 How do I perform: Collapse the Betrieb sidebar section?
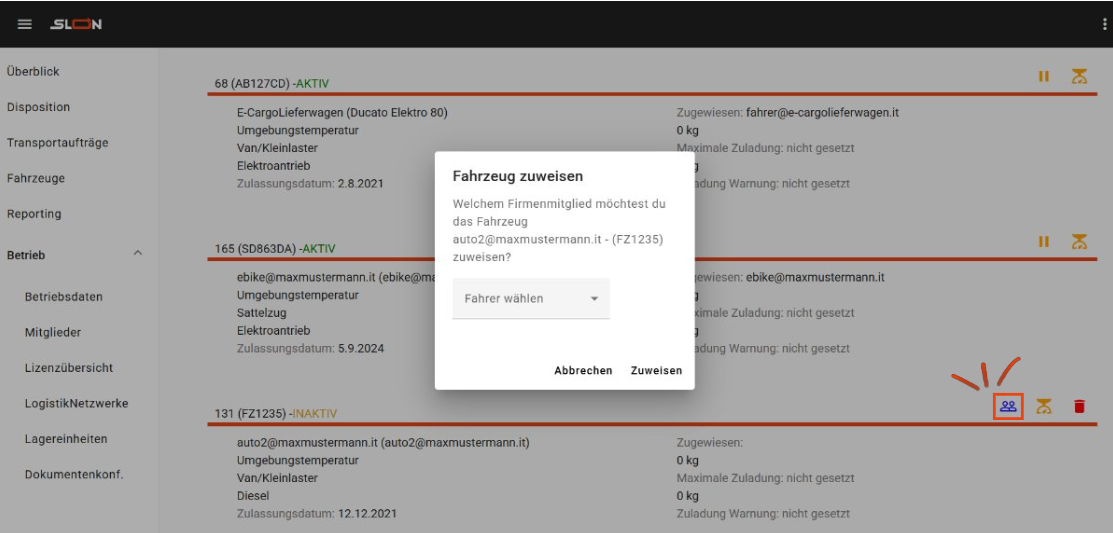(138, 254)
